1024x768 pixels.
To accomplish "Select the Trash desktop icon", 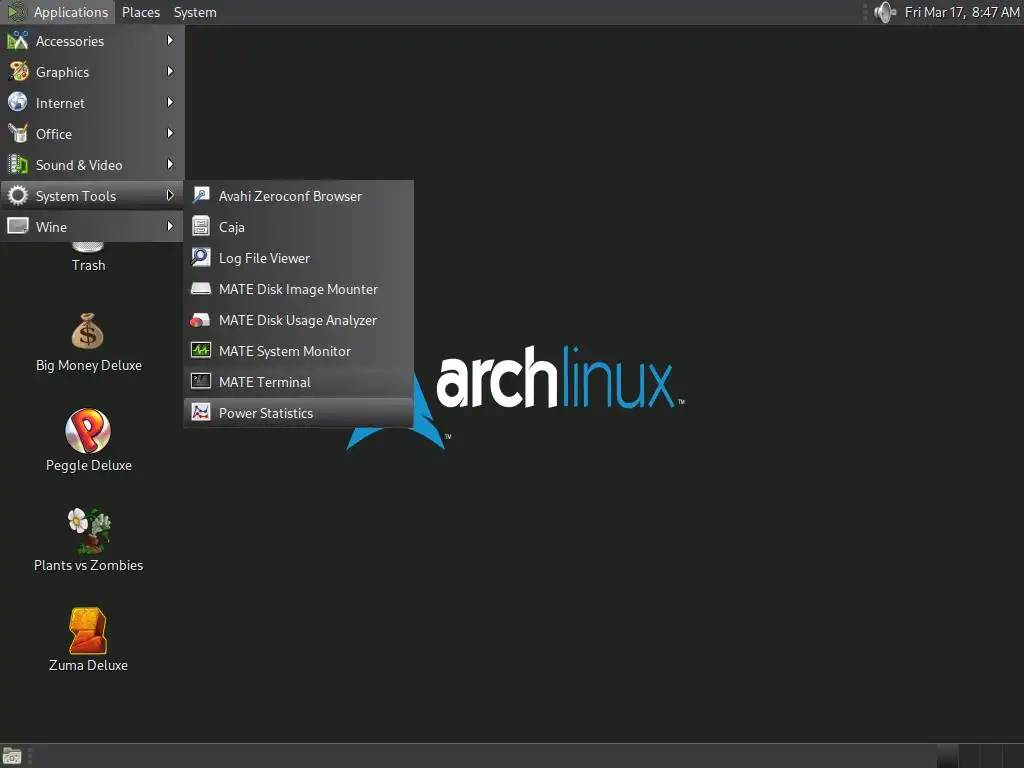I will [88, 257].
